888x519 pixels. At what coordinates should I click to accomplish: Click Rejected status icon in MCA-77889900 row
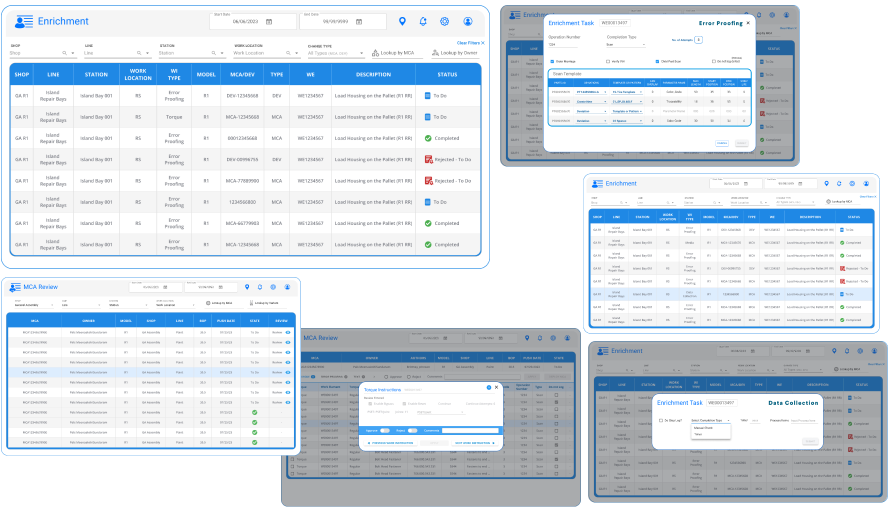[x=429, y=181]
